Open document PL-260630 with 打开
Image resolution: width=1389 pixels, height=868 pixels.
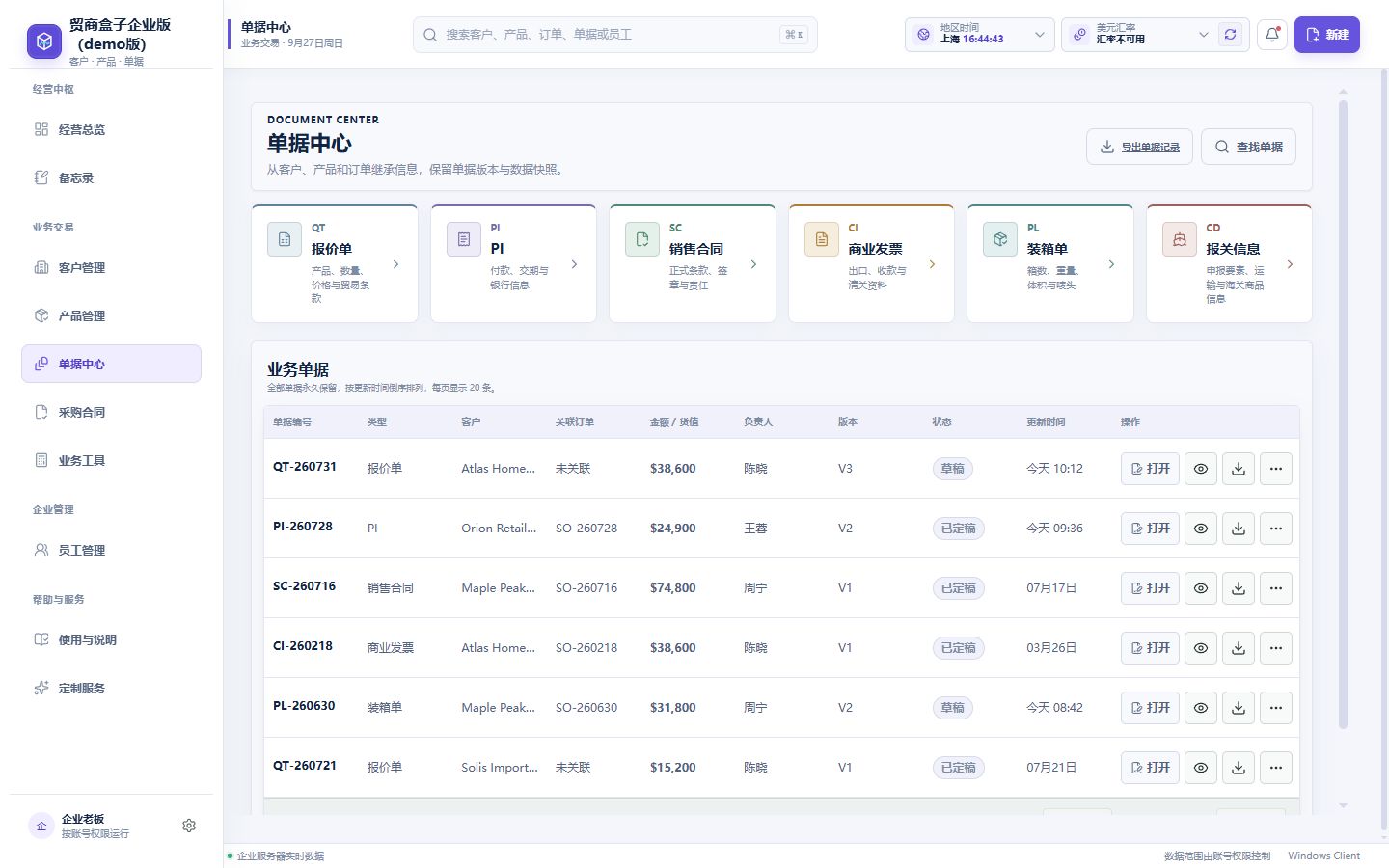tap(1150, 708)
